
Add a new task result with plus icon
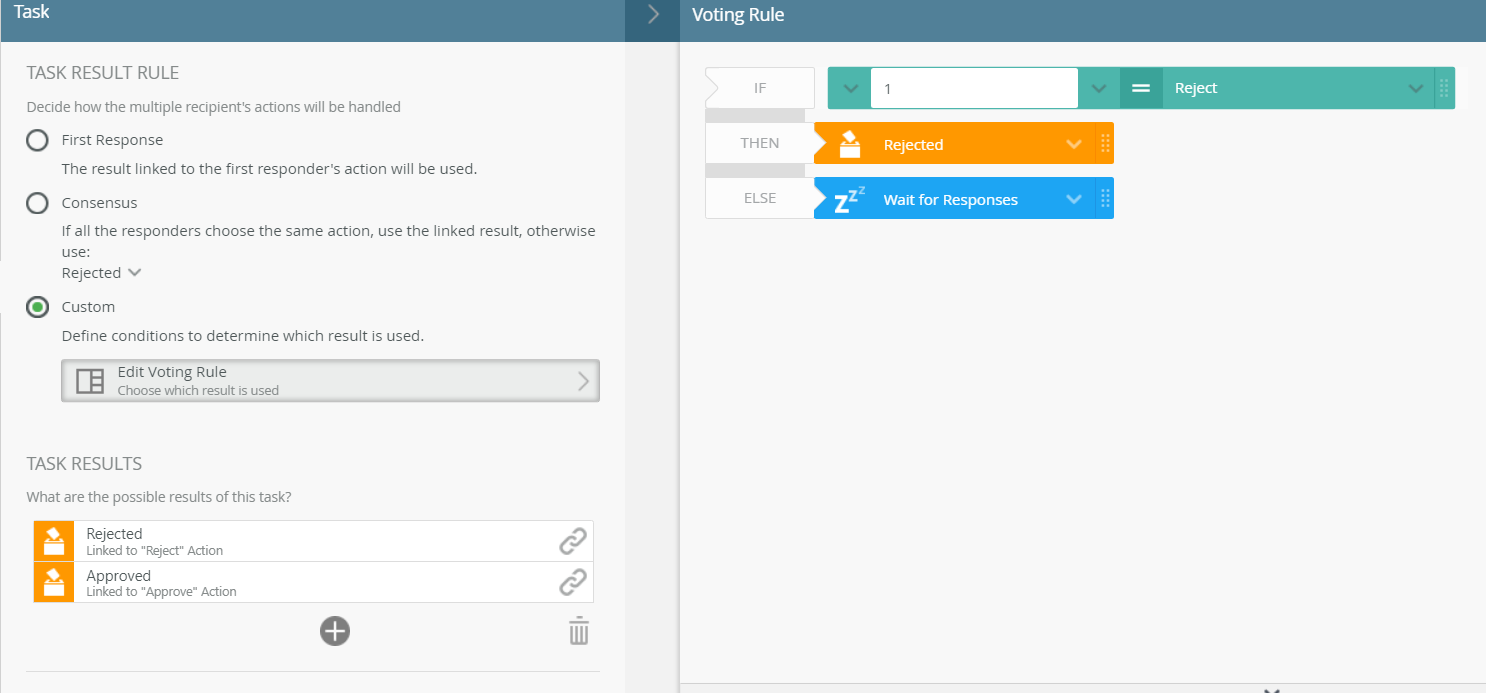click(335, 631)
